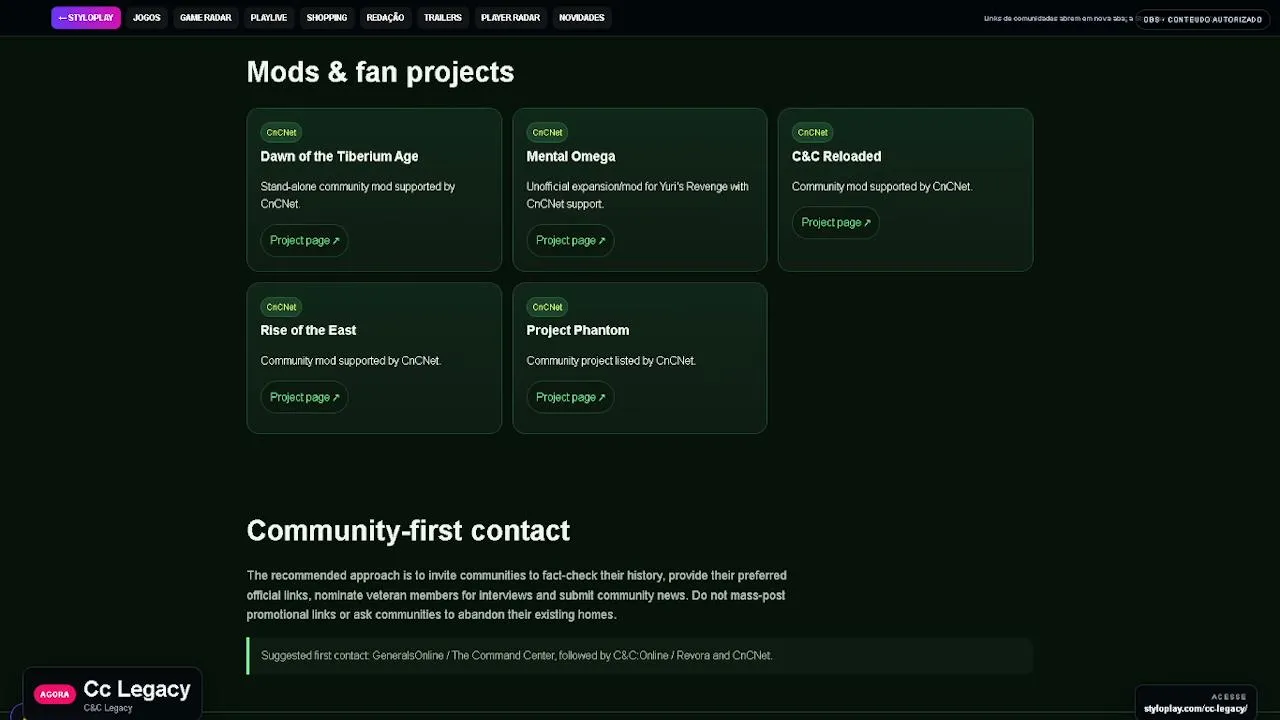Open the C&C Reloaded project page link

click(x=835, y=222)
